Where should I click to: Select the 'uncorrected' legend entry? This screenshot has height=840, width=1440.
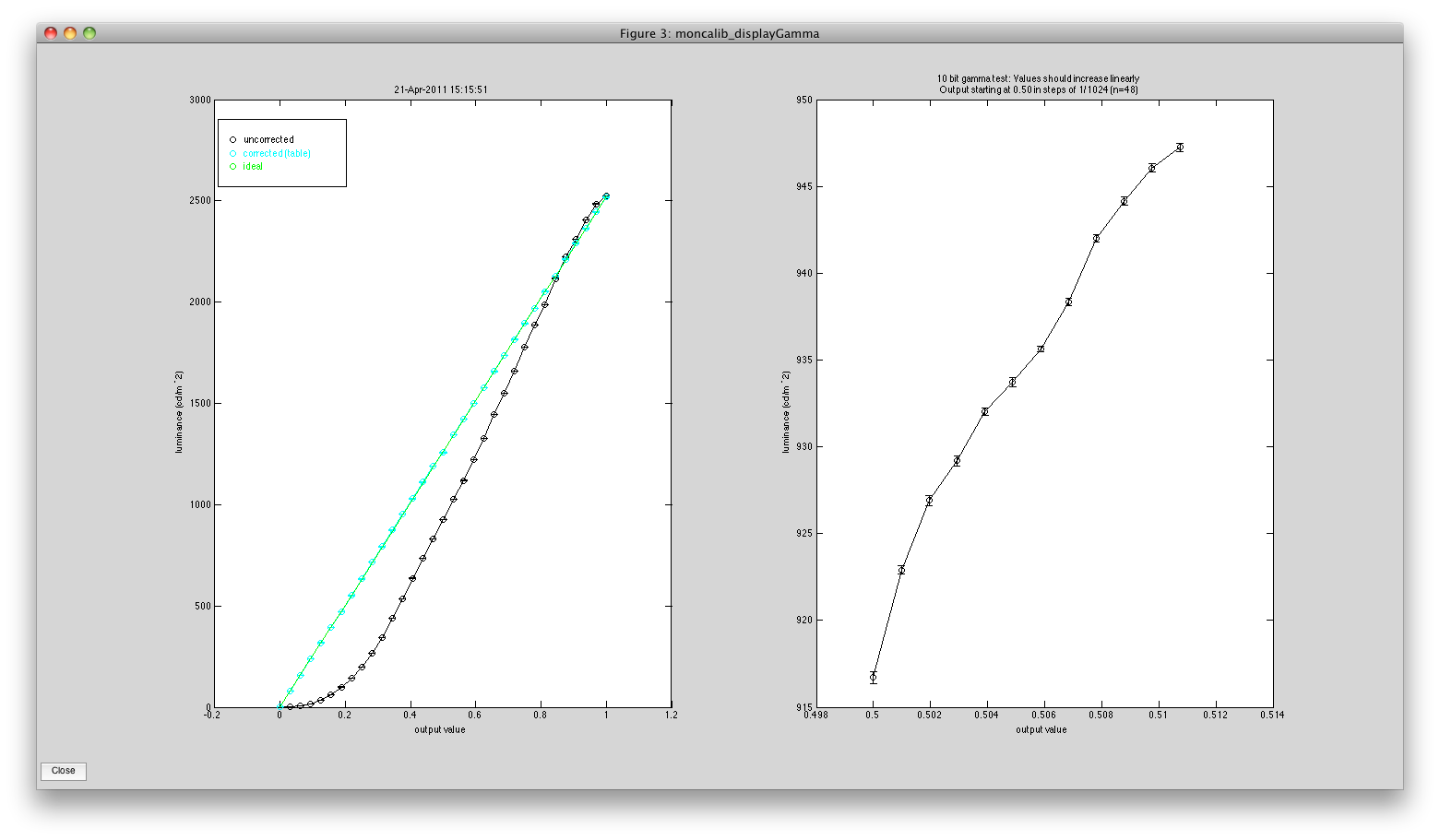[268, 140]
